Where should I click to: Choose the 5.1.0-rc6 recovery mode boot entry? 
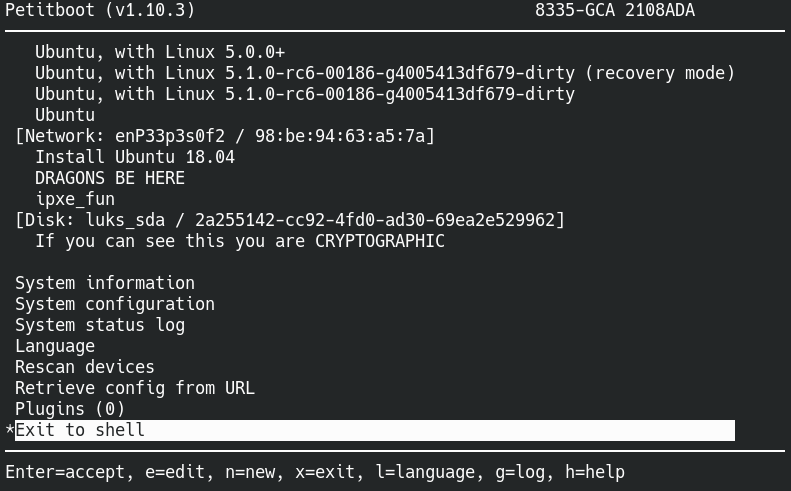pyautogui.click(x=385, y=73)
